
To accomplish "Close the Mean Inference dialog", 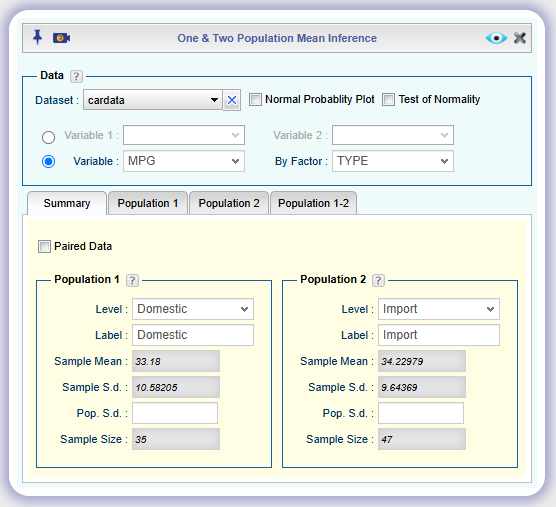I will coord(520,38).
